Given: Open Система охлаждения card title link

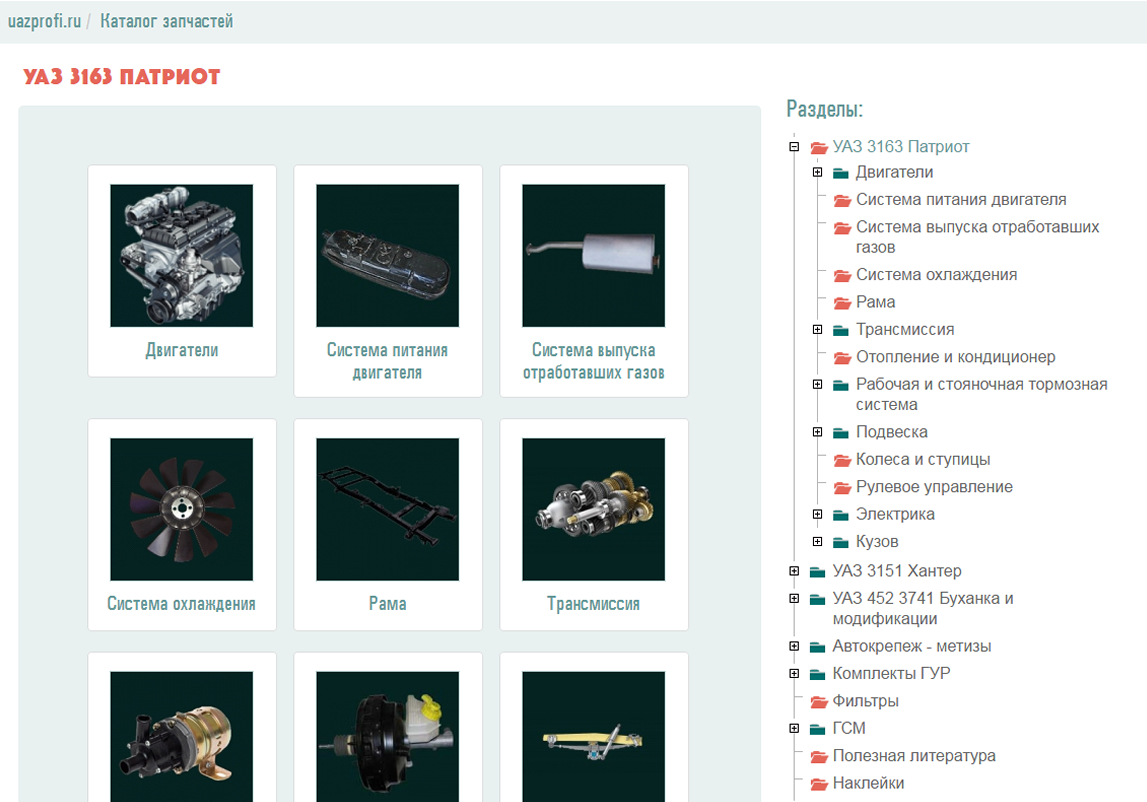Looking at the screenshot, I should tap(181, 604).
